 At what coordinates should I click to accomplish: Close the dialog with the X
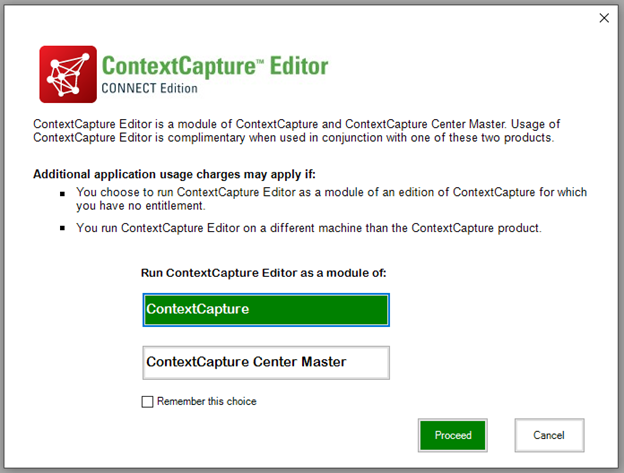604,18
